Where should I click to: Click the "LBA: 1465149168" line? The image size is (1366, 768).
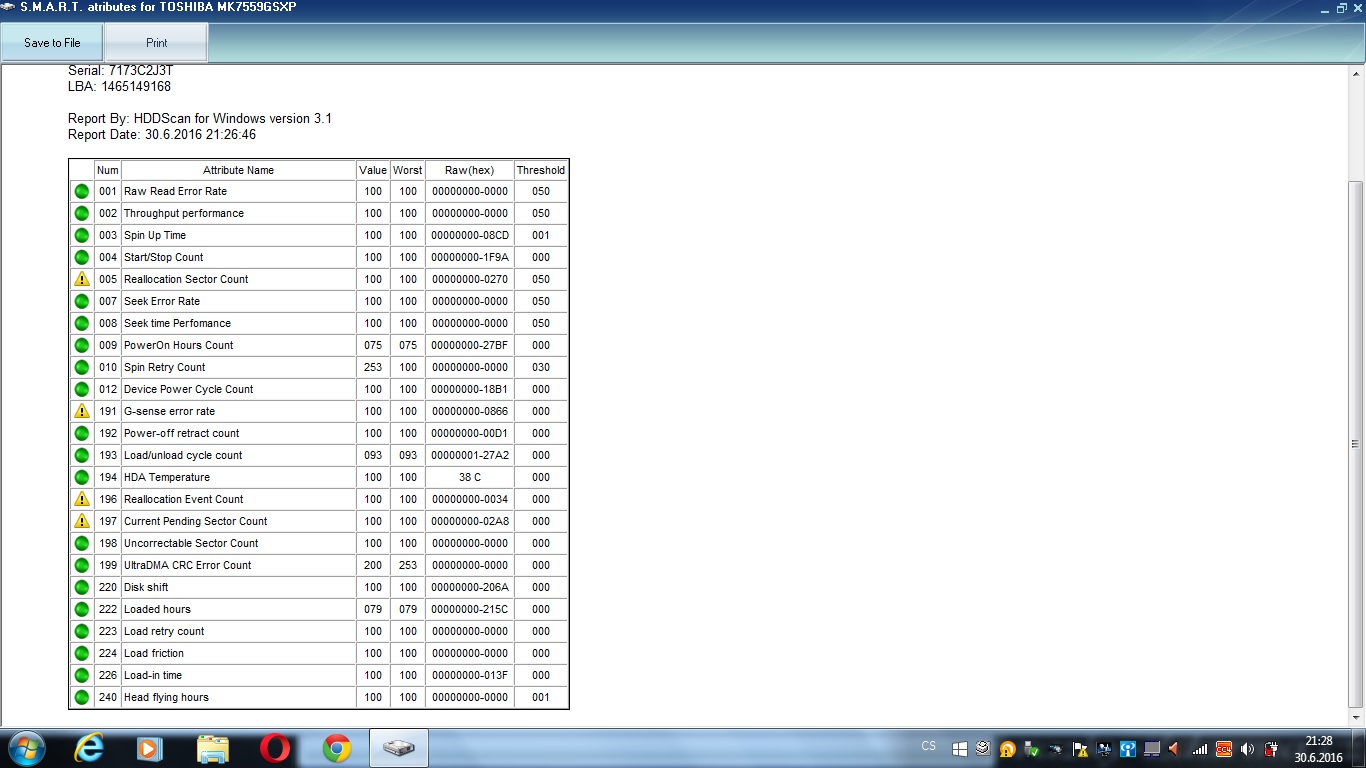120,86
